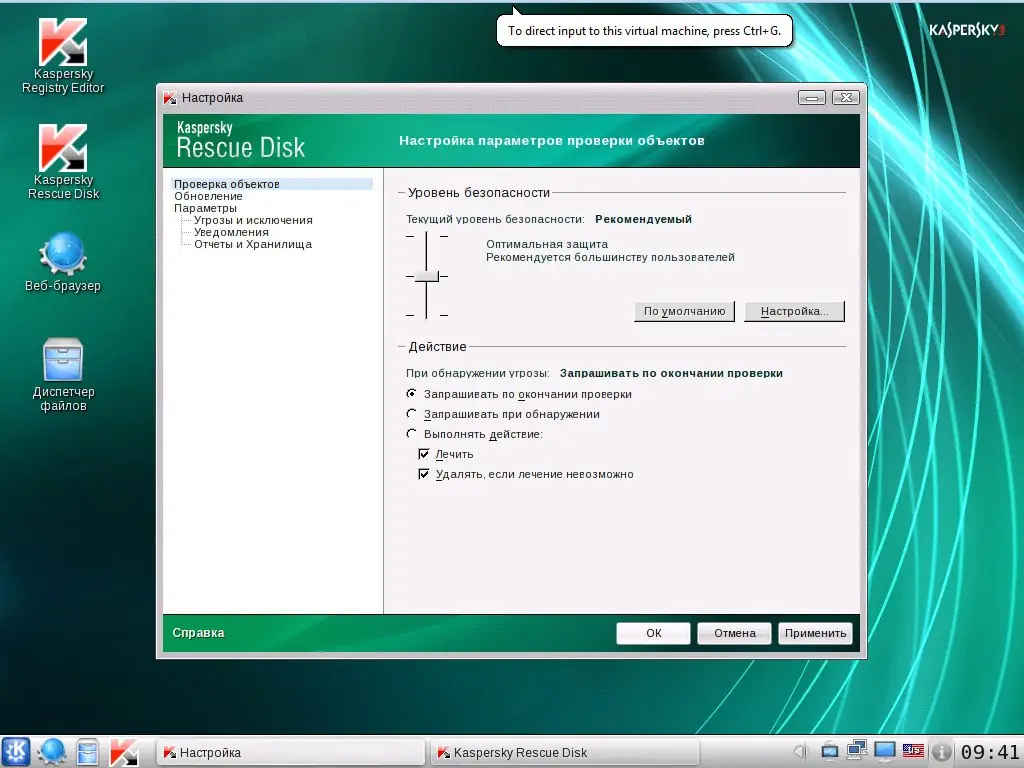
Task: Click the removable device tray icon
Action: coord(829,752)
